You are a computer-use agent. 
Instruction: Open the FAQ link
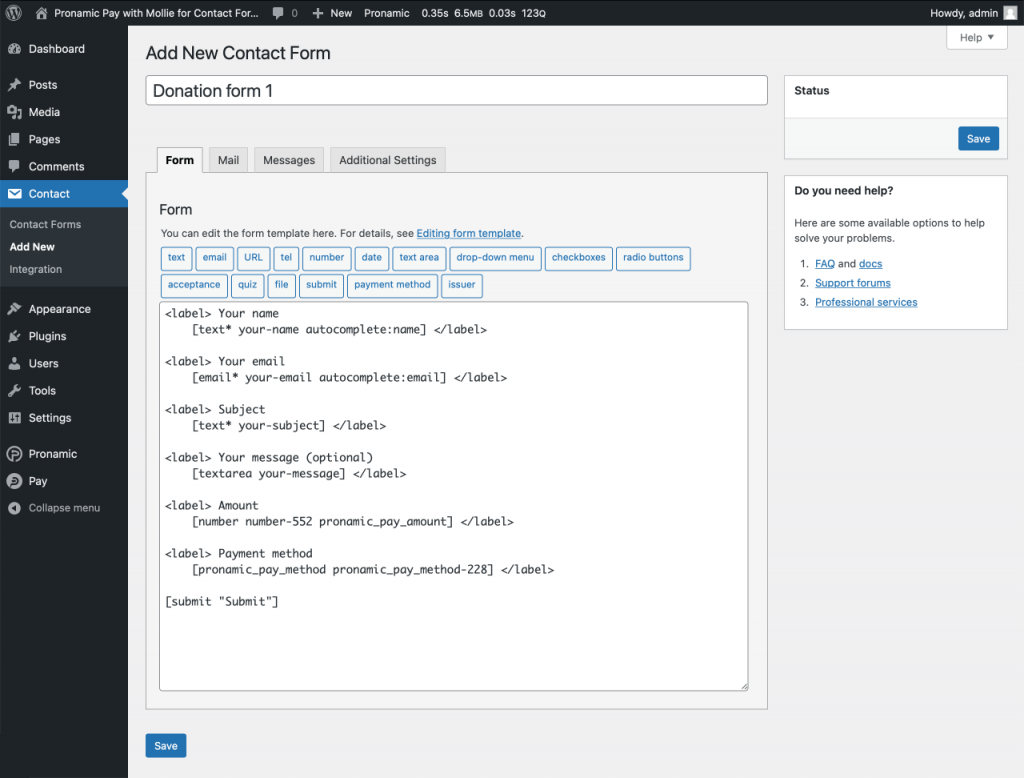(825, 264)
